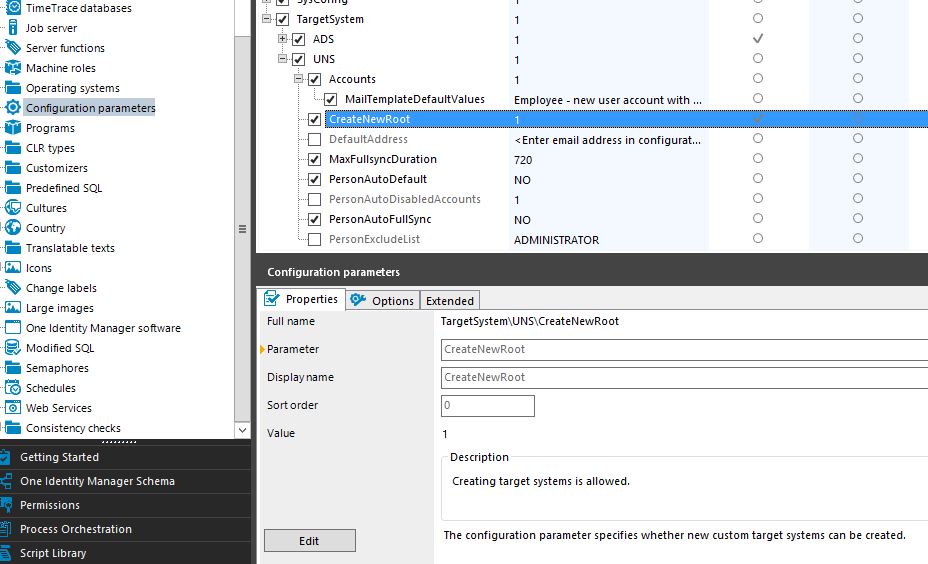Switch to the Options tab
Screen dimensions: 928x564
click(382, 301)
